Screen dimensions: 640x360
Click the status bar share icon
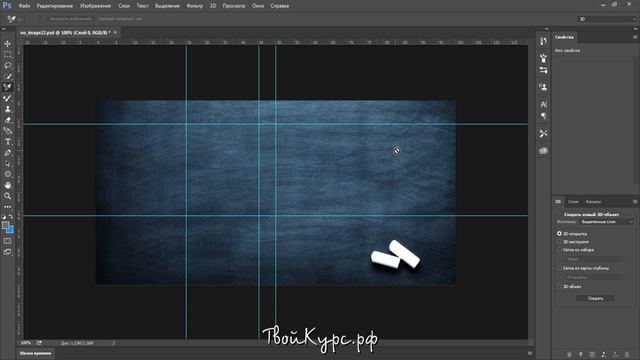(x=39, y=343)
